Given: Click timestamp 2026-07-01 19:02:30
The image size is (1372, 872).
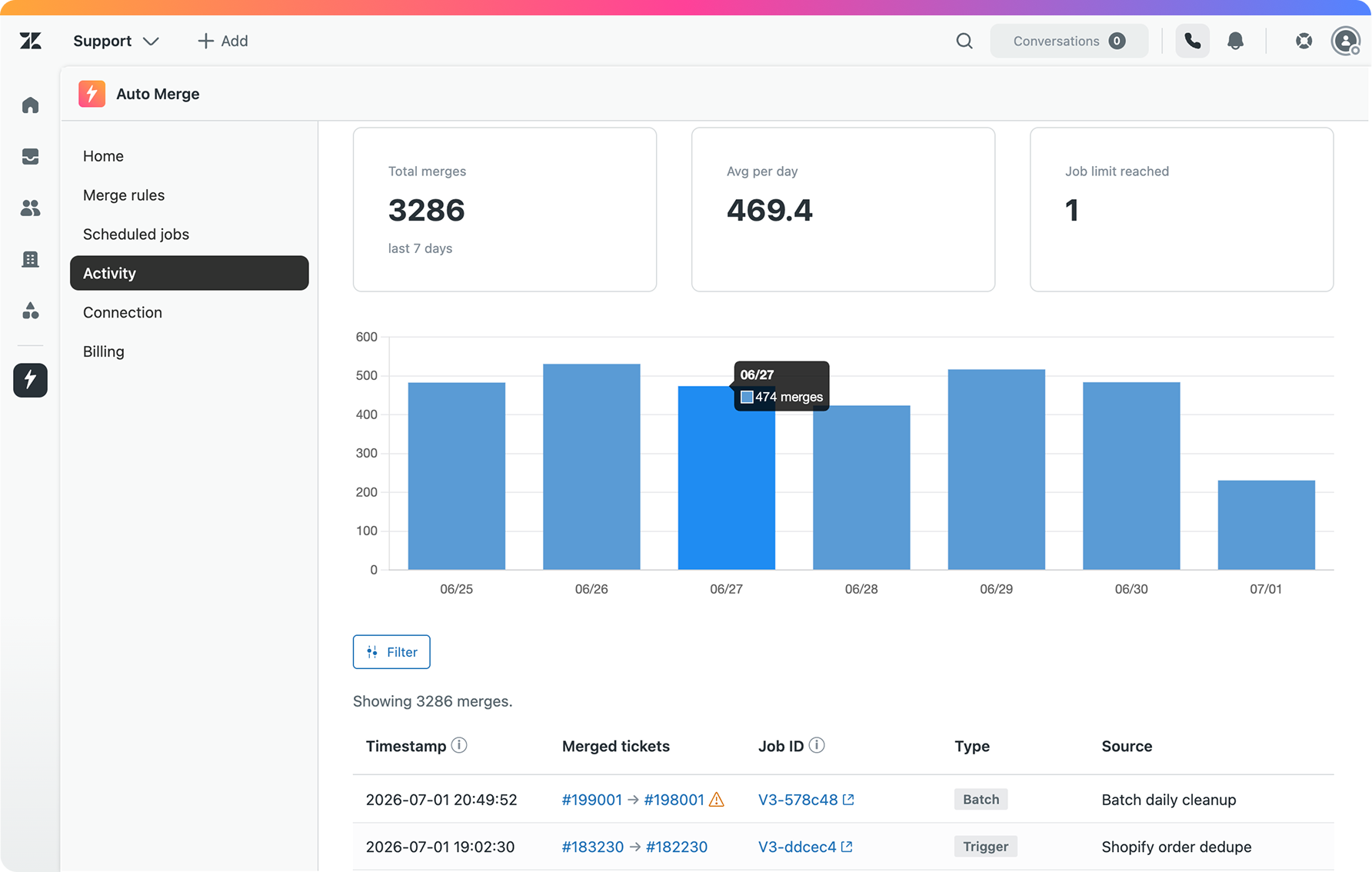Looking at the screenshot, I should [x=440, y=847].
